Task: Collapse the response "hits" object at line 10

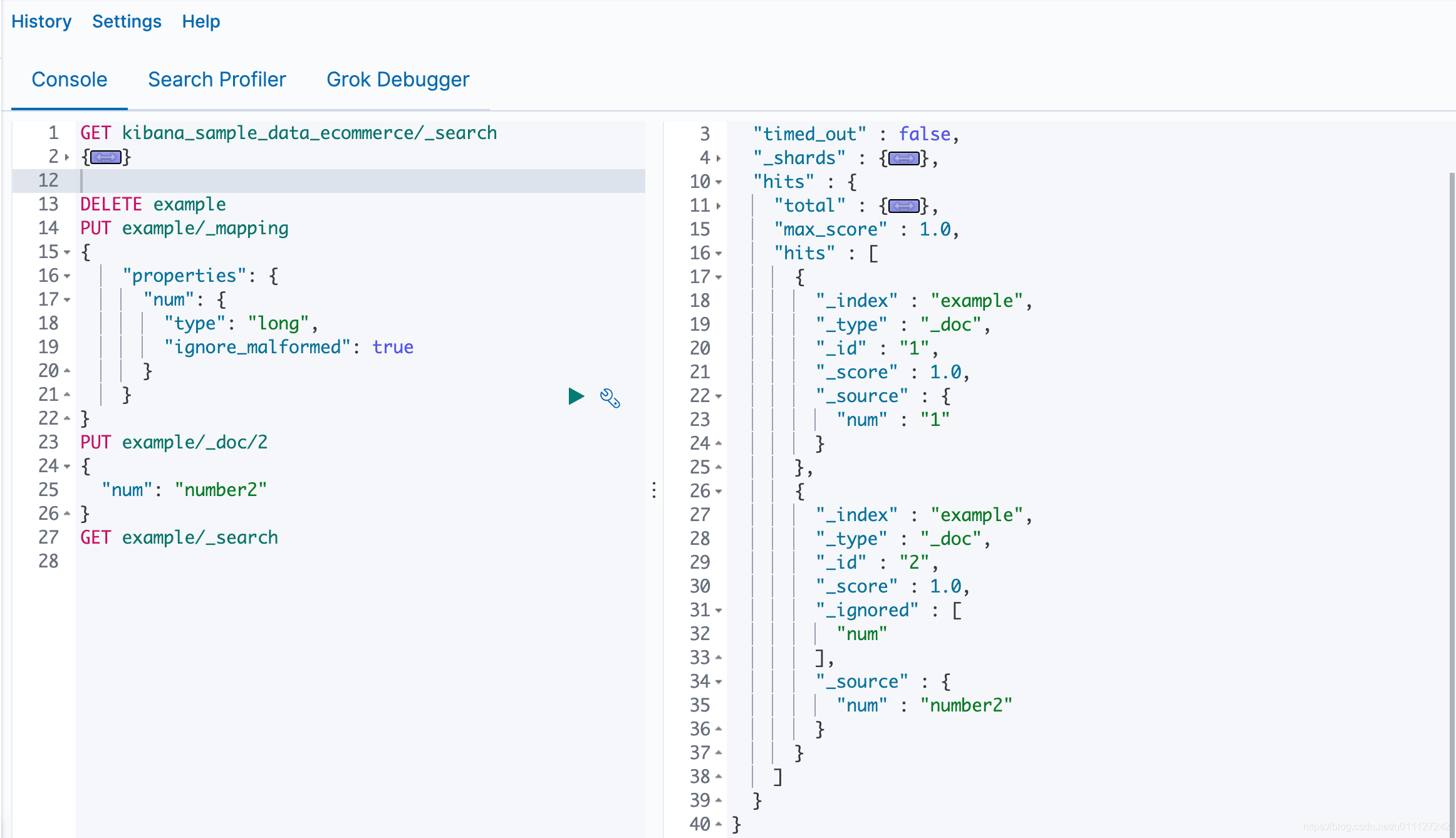Action: [719, 182]
